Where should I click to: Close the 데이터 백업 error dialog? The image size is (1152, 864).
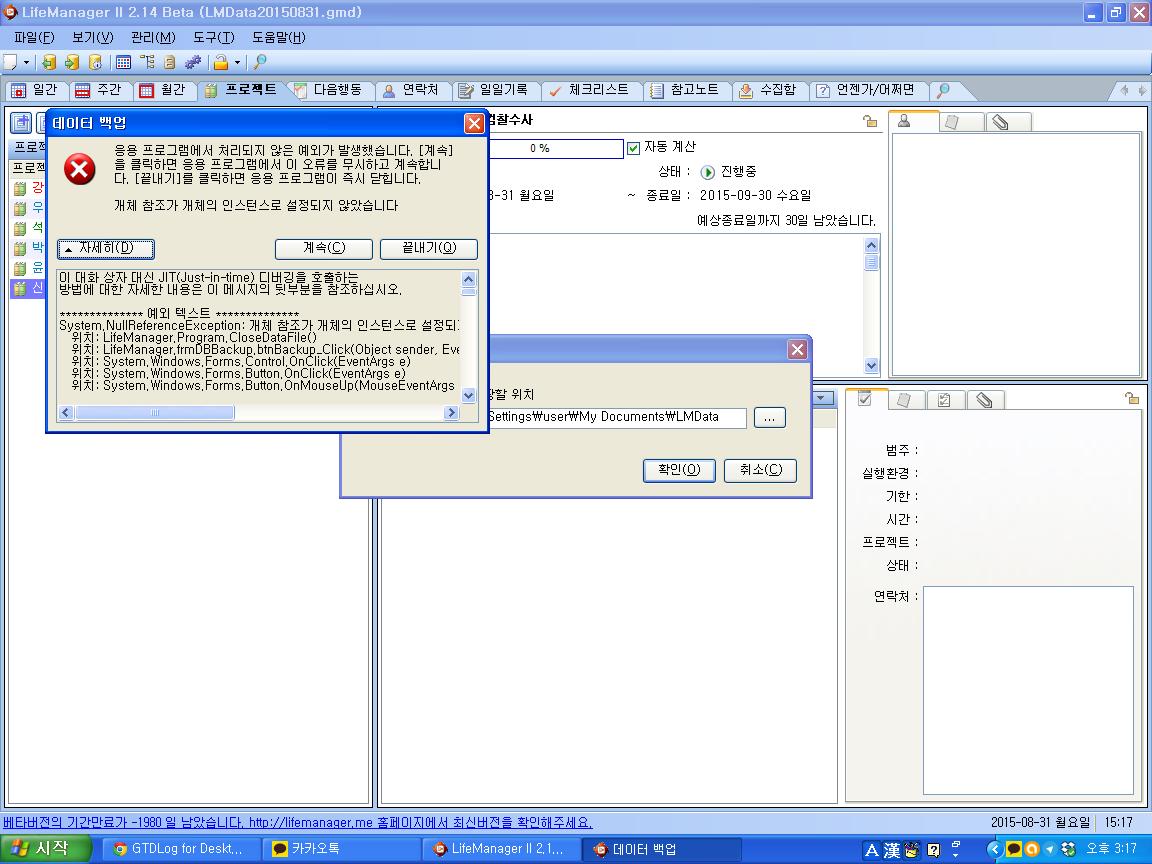(474, 123)
